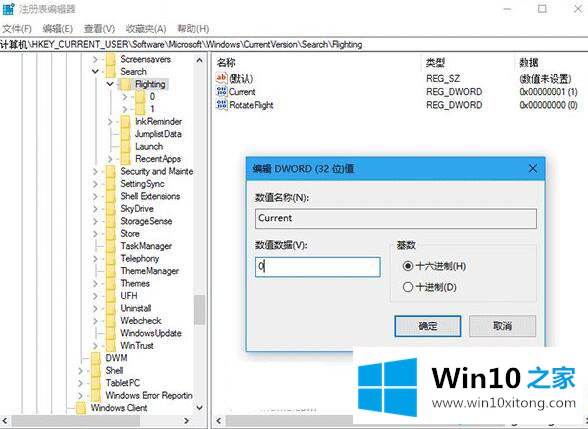Click the Shell Extensions folder icon
588x429 pixels.
coord(111,196)
